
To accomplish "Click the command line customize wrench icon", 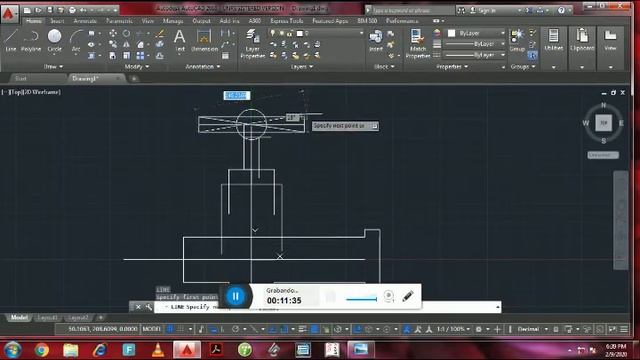I will 149,307.
